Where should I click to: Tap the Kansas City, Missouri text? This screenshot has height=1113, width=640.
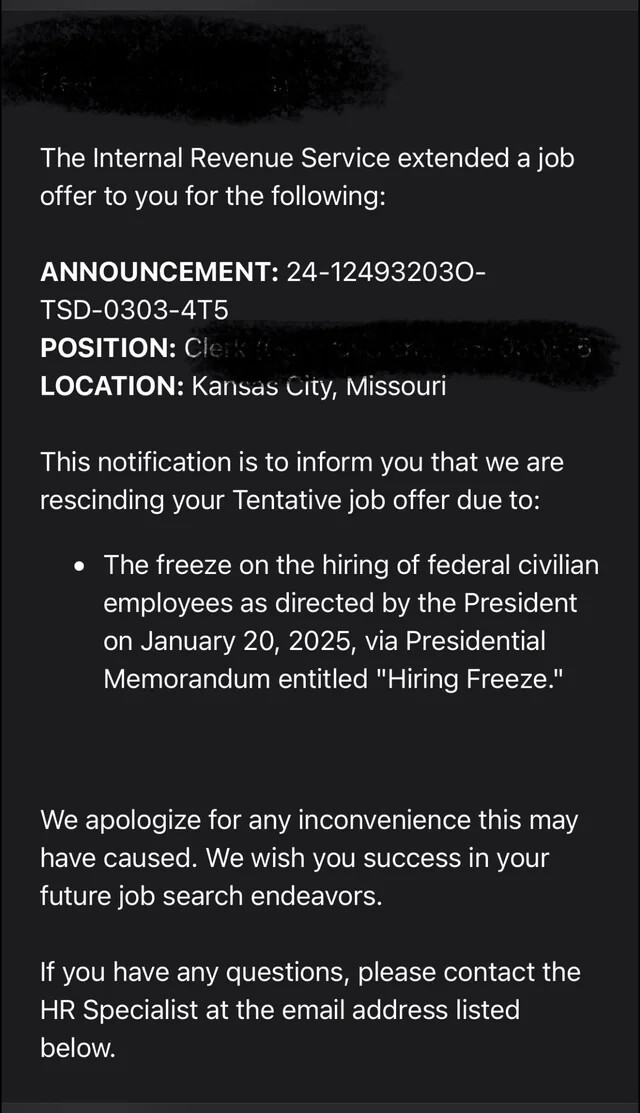tap(315, 386)
